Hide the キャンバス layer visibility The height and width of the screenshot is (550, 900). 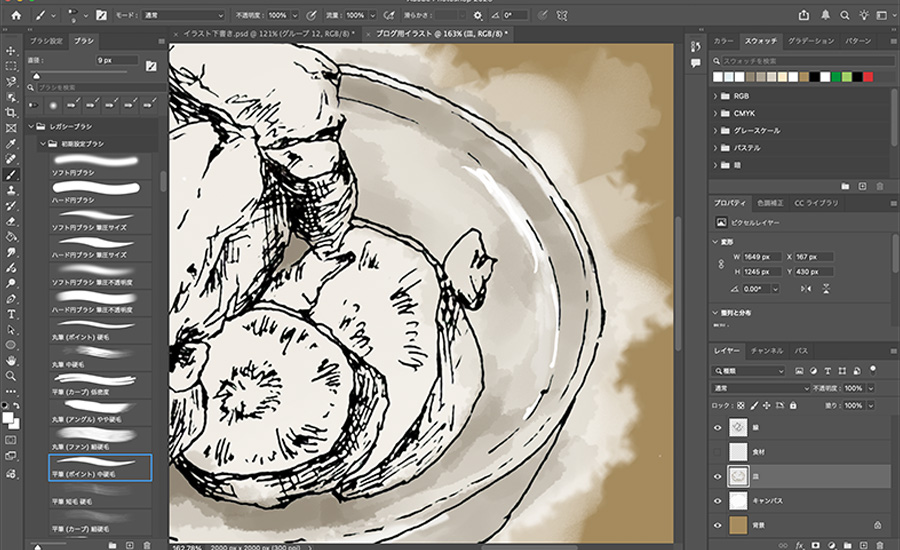click(717, 500)
